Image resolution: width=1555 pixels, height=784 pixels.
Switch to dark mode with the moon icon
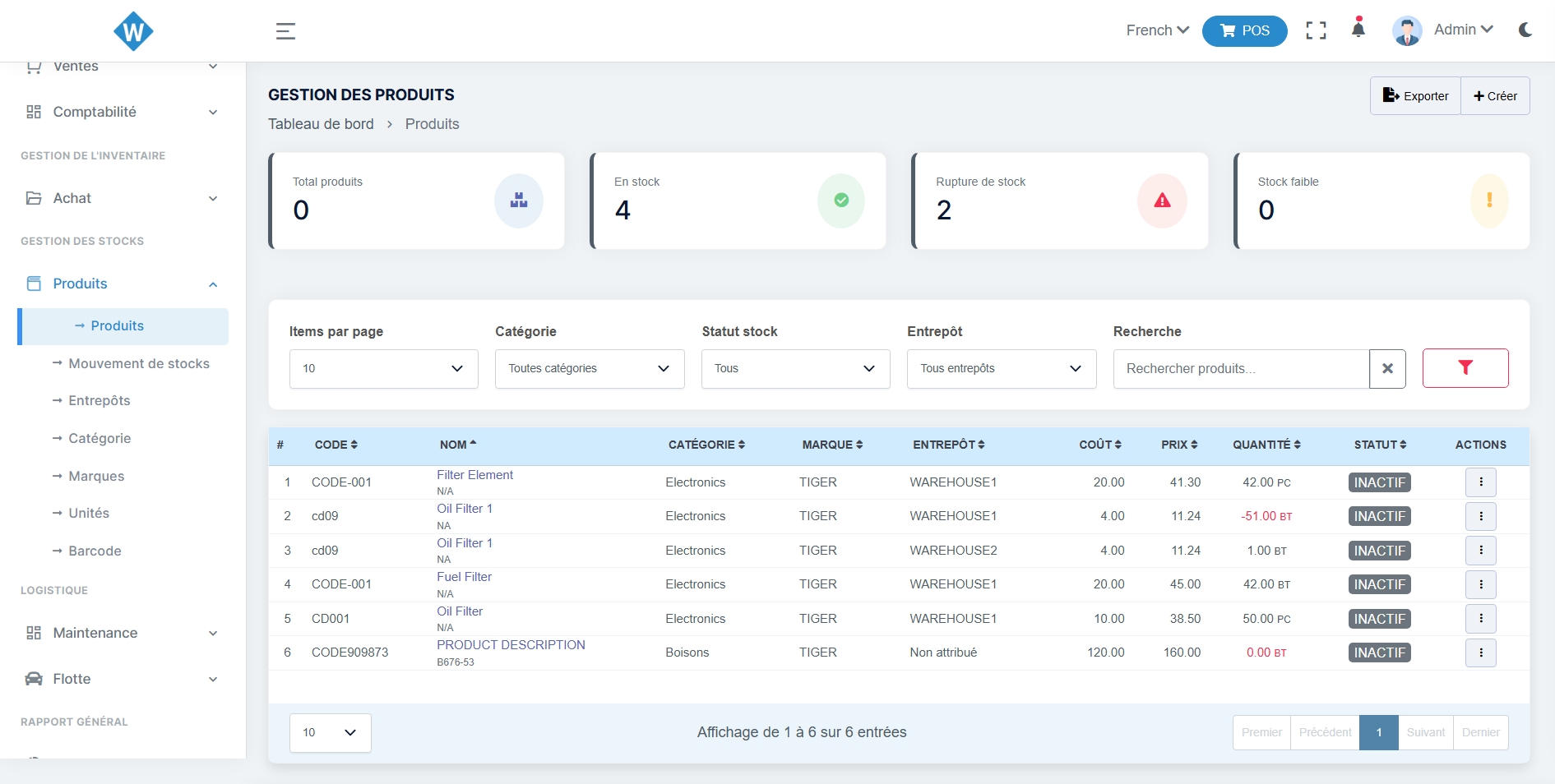coord(1525,31)
